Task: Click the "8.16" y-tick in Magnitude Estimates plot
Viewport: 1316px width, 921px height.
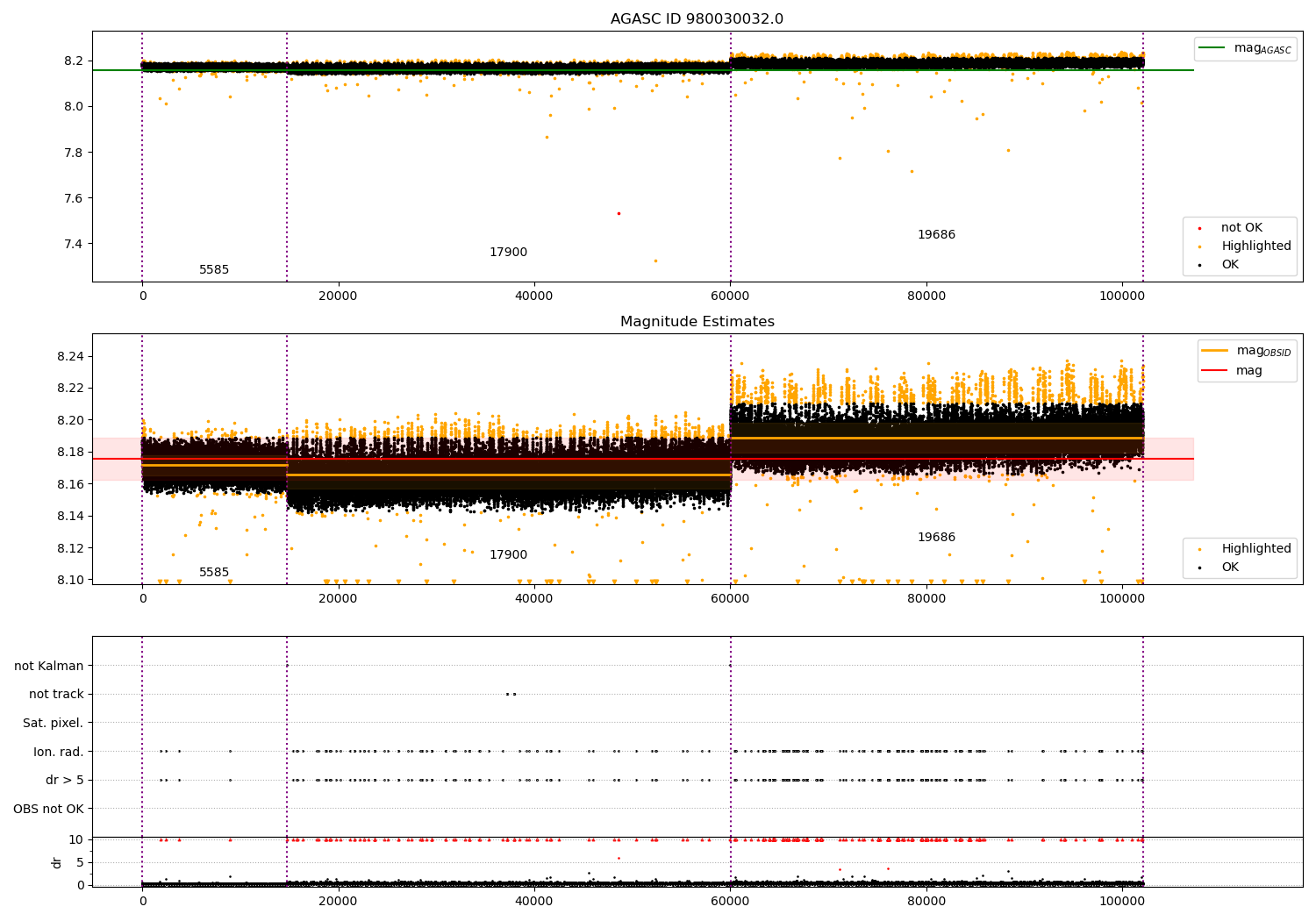Action: click(70, 484)
